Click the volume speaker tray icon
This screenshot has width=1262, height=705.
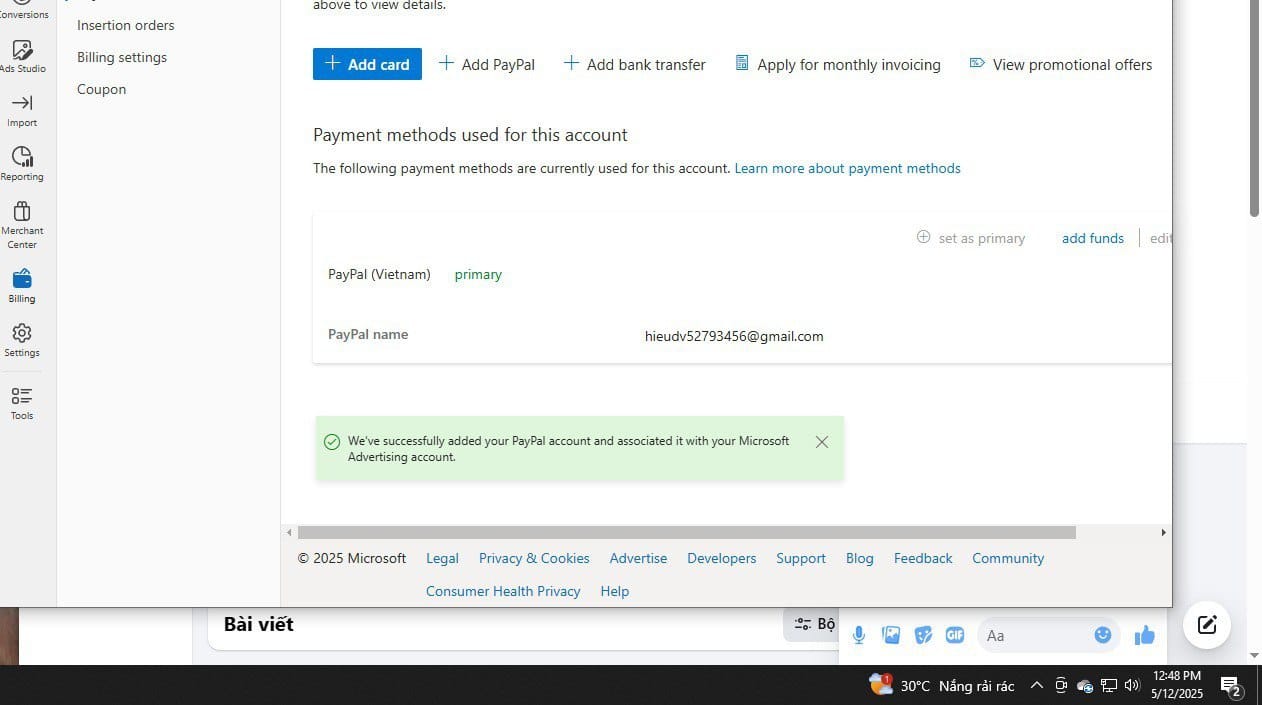[x=1132, y=685]
